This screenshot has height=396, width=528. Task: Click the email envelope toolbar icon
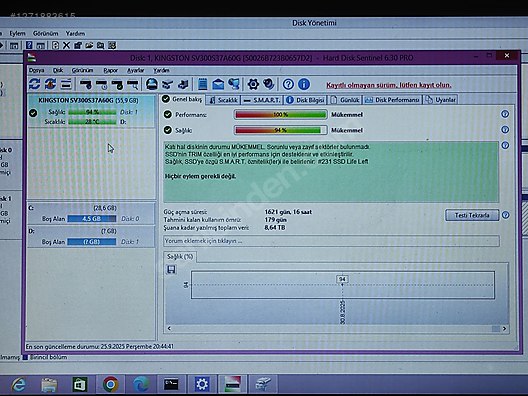218,84
